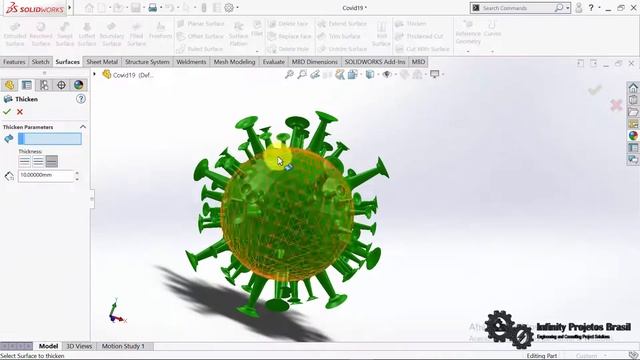Viewport: 640px width, 360px height.
Task: Open the Motion Study 1 tab
Action: [x=123, y=346]
